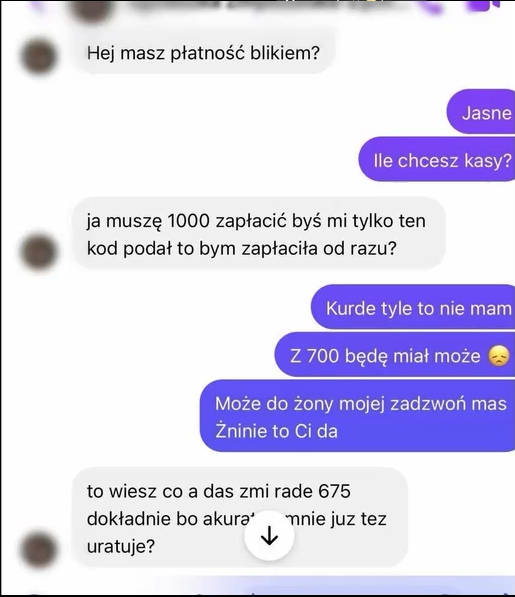Tap the sad face emoji in message
Screen dimensions: 515x597
pyautogui.click(x=499, y=356)
